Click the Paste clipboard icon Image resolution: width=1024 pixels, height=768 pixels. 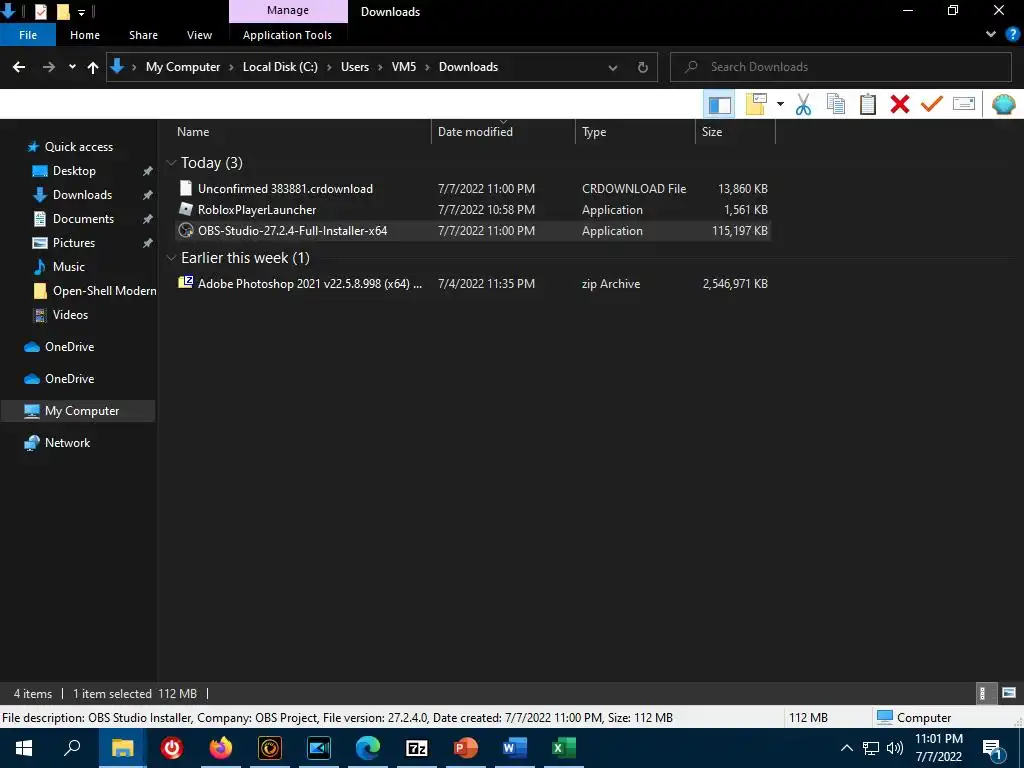[867, 104]
